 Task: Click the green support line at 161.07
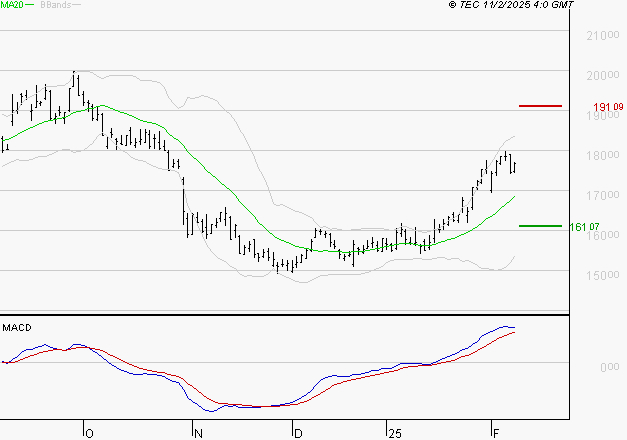540,226
